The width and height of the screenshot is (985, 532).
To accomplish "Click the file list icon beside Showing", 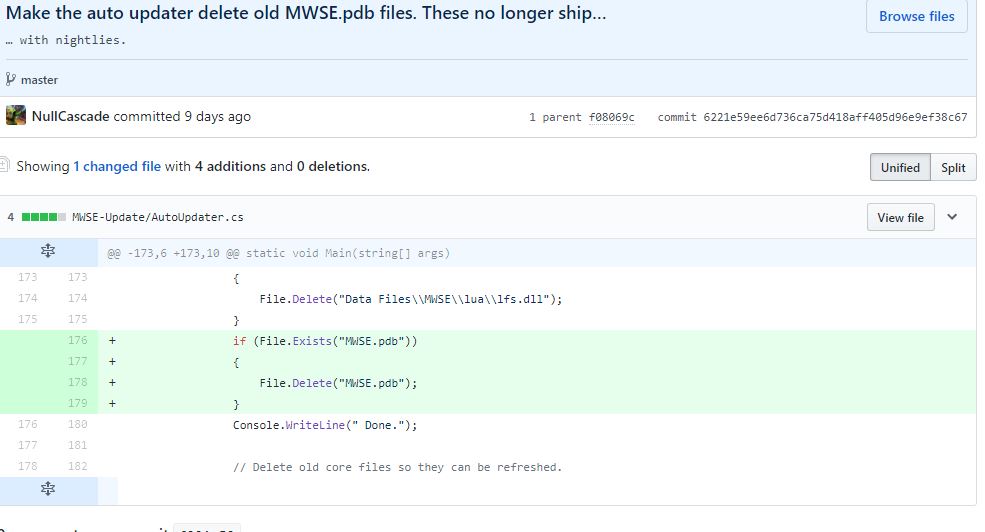I will coord(4,165).
